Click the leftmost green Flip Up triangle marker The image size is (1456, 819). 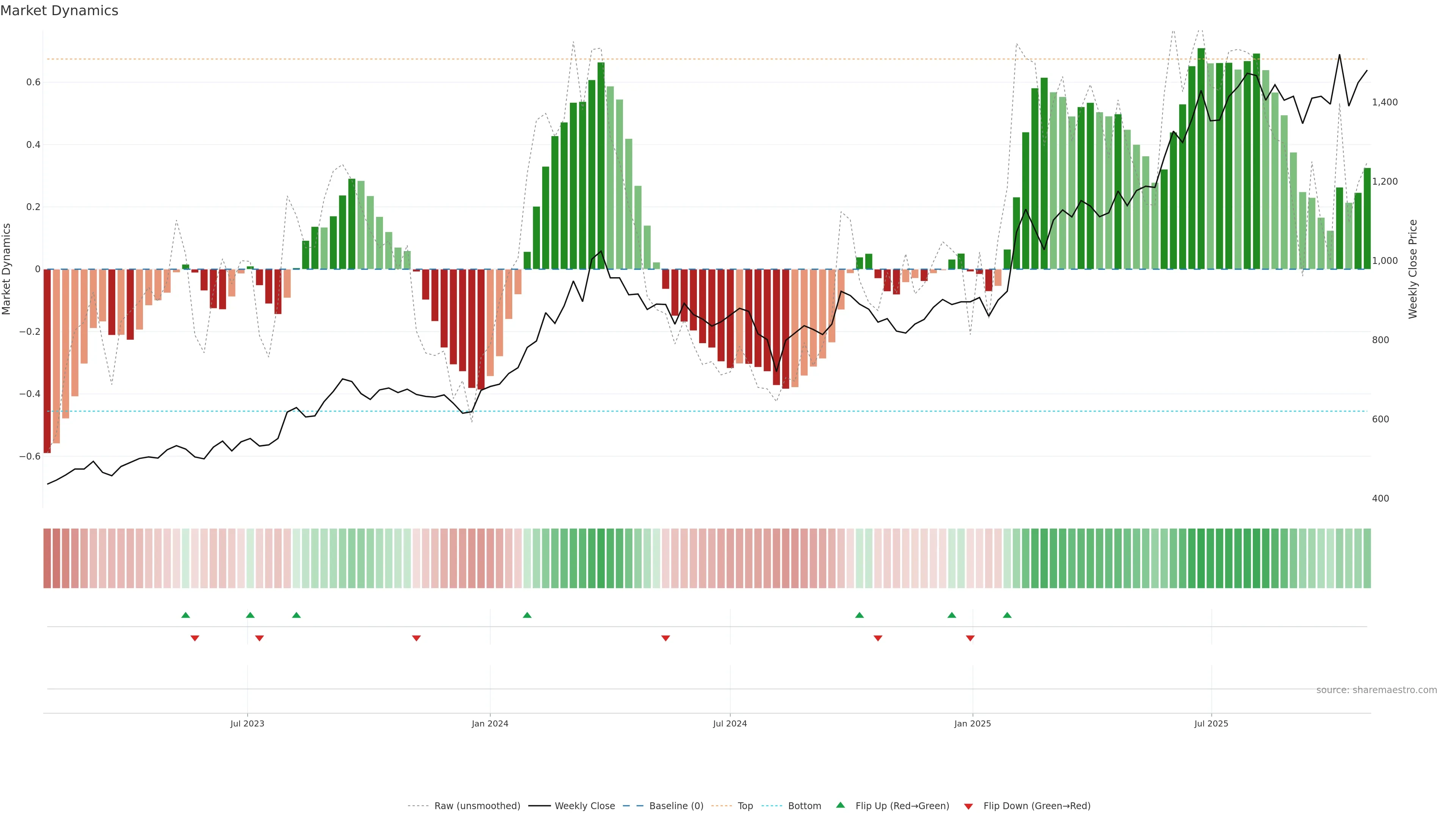(x=185, y=615)
